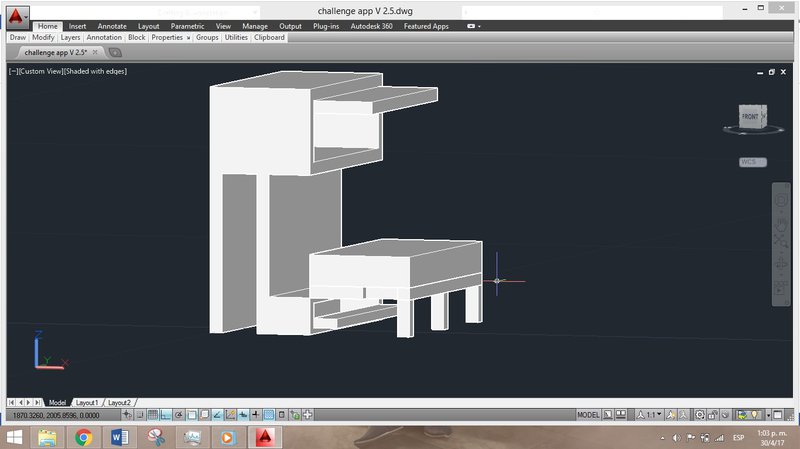Open the new drawing tab icon
This screenshot has height=449, width=800.
[x=114, y=52]
